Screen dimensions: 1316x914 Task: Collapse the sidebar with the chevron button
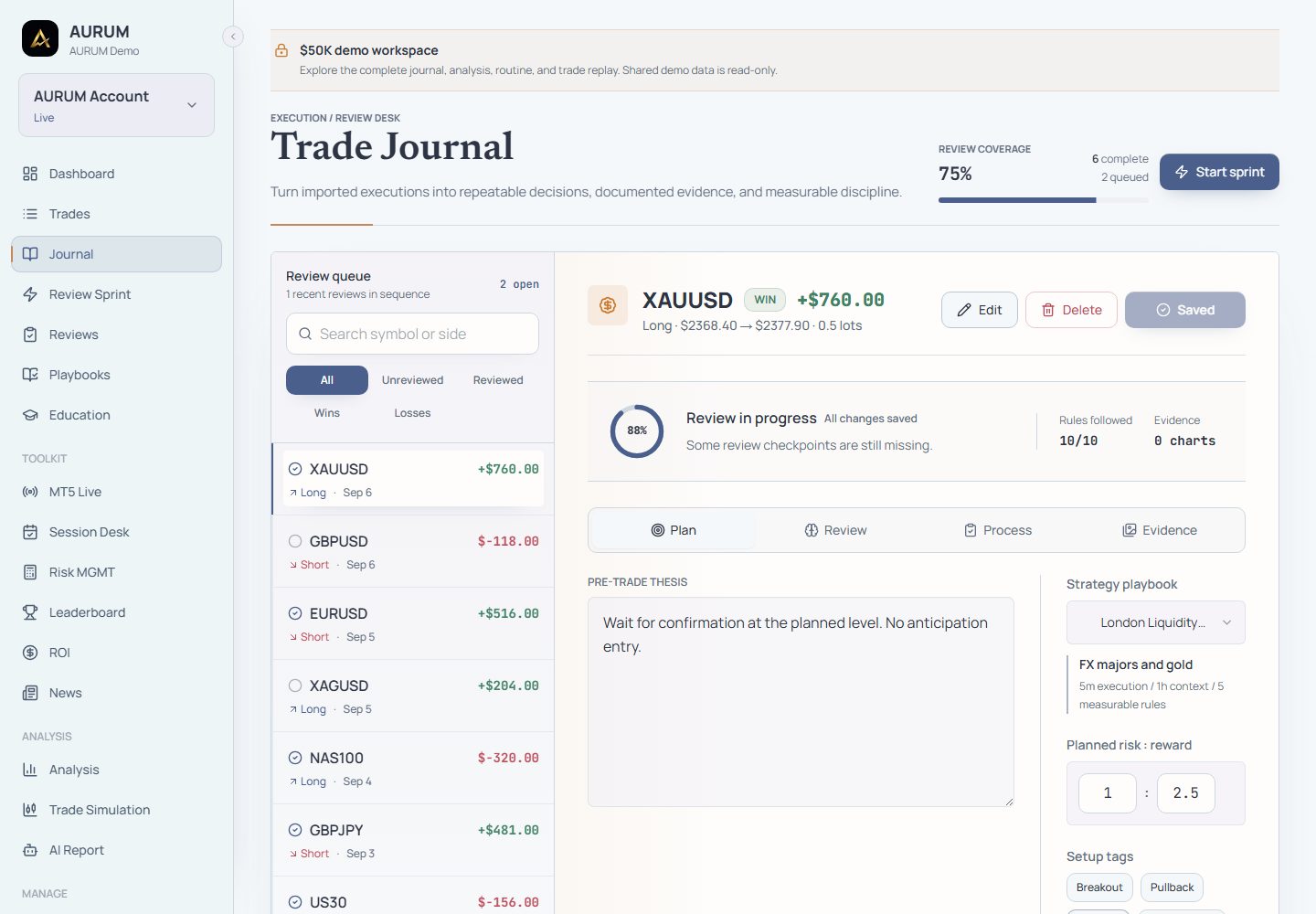coord(233,37)
